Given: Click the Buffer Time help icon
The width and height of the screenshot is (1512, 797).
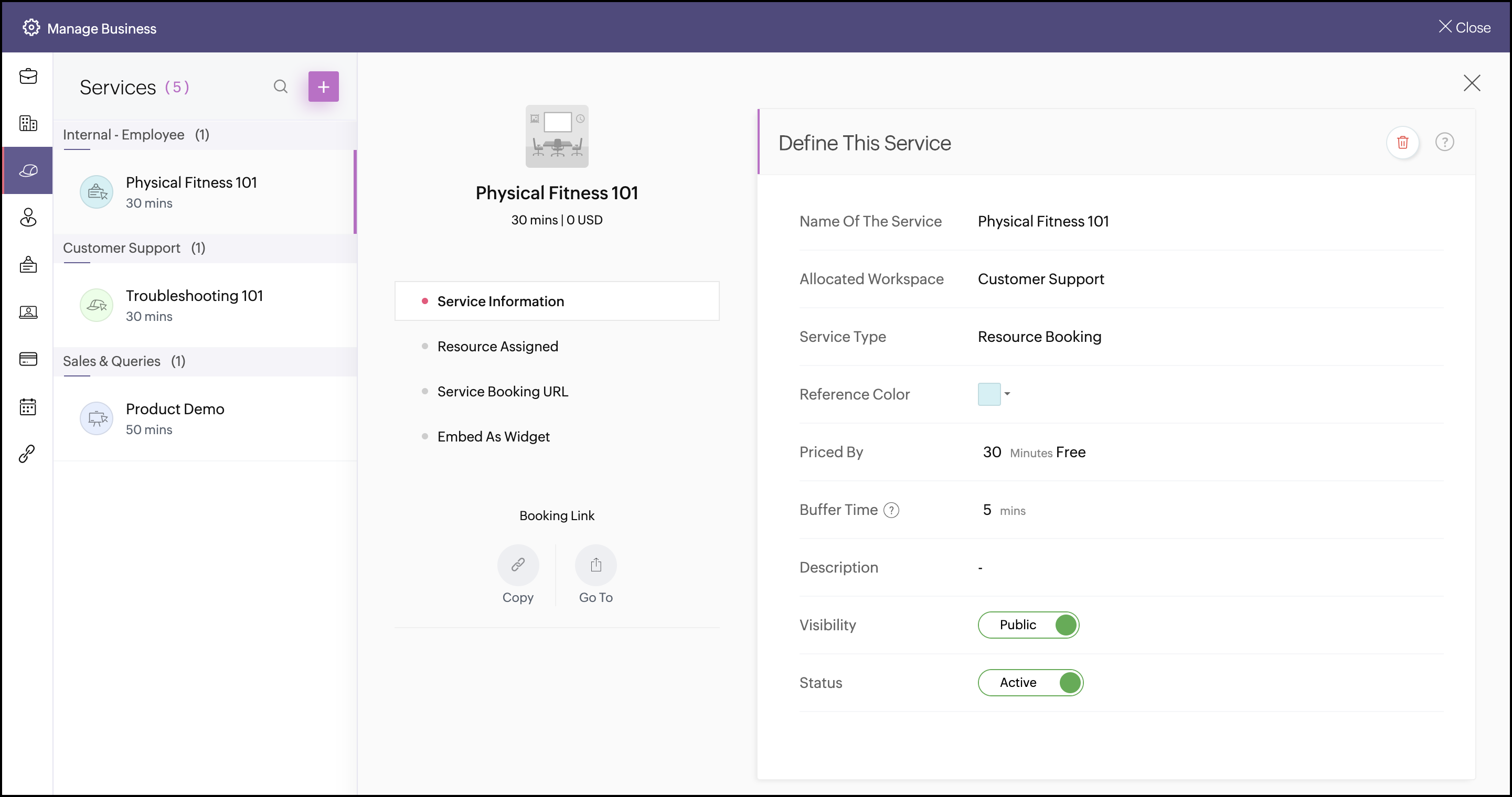Looking at the screenshot, I should pos(891,510).
